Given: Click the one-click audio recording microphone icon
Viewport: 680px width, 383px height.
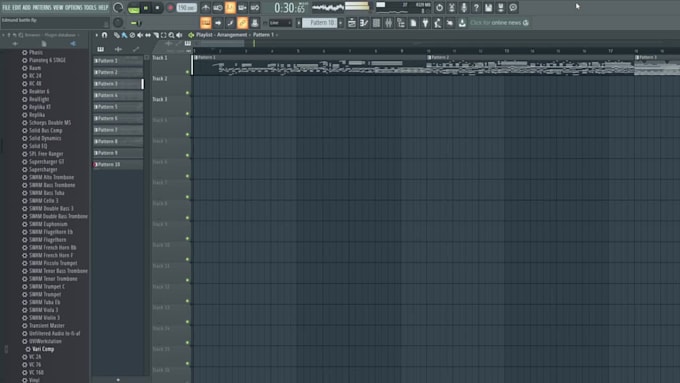Looking at the screenshot, I should [464, 7].
